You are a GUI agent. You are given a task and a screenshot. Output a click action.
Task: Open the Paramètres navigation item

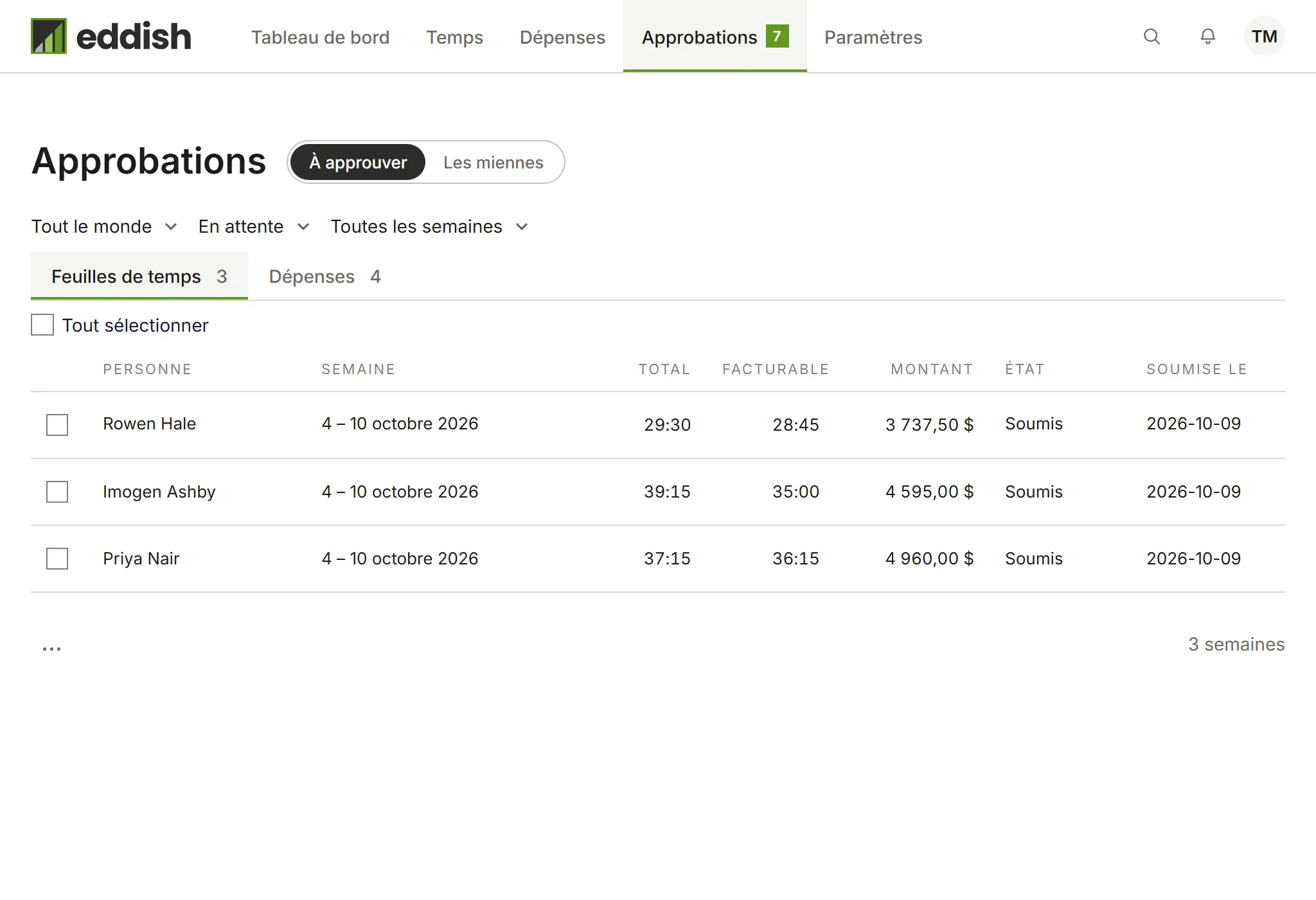pos(873,37)
